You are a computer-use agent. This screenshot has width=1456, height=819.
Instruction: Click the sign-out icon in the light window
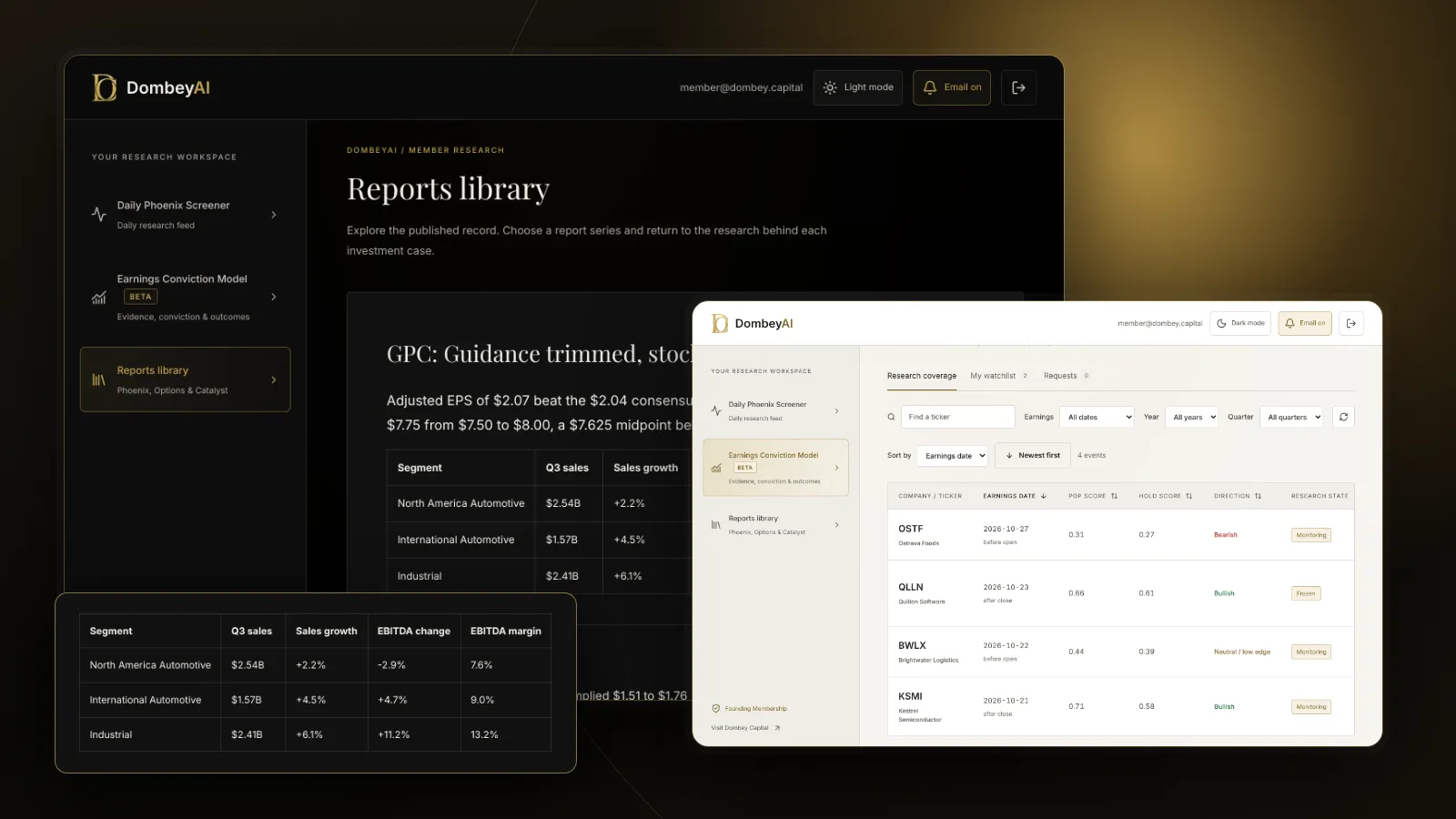(1351, 323)
